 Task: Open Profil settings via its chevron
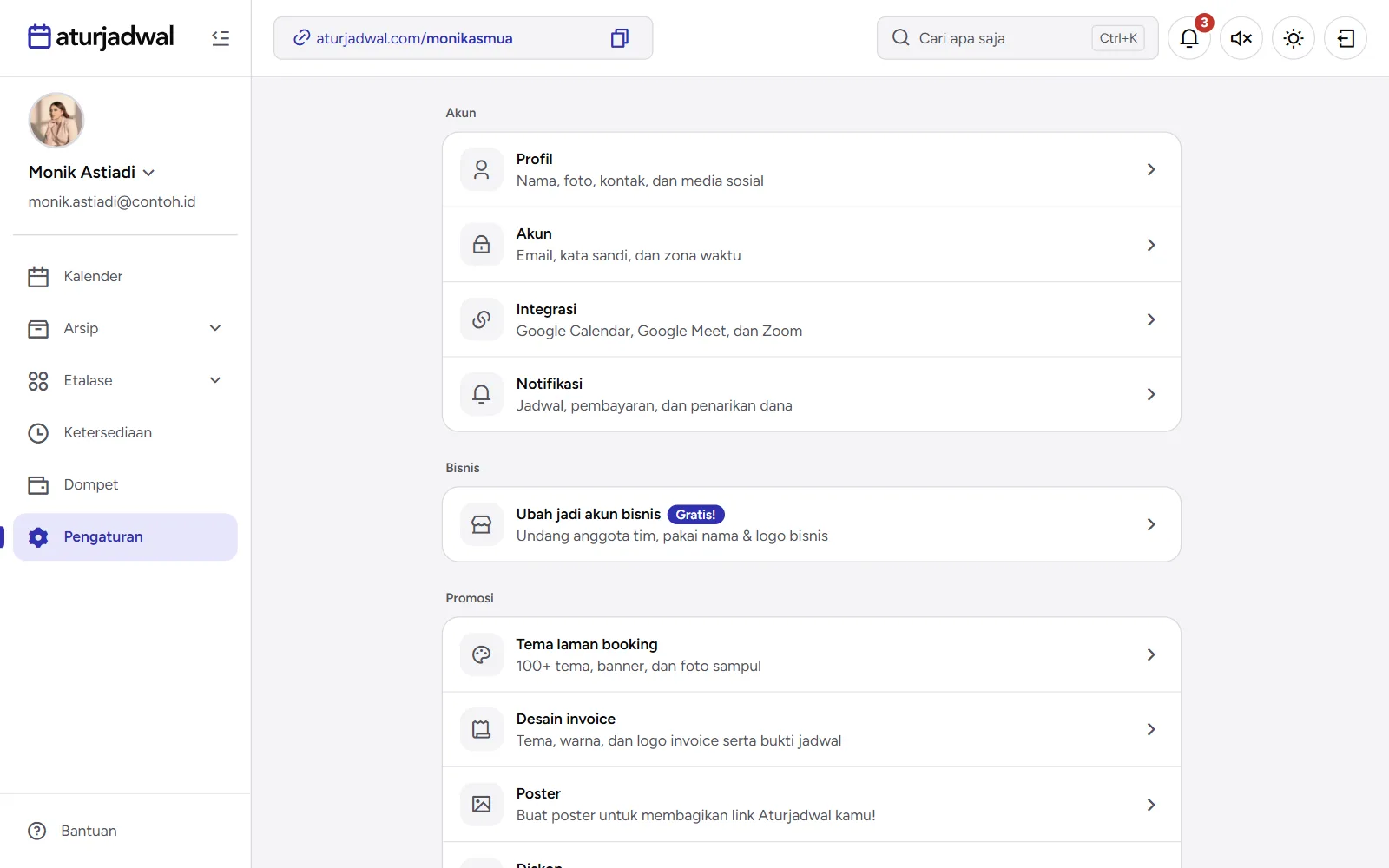point(1151,169)
